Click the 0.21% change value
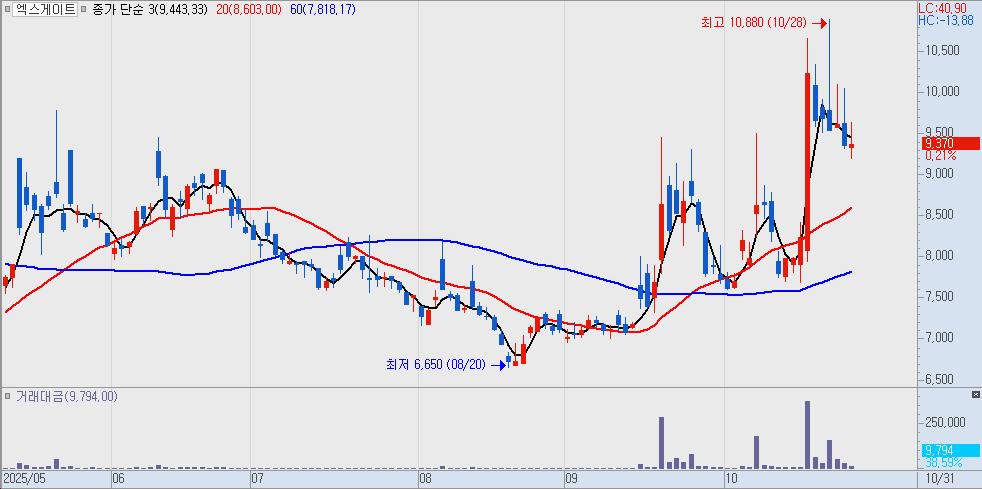Screen dimensions: 982x489 tap(940, 155)
